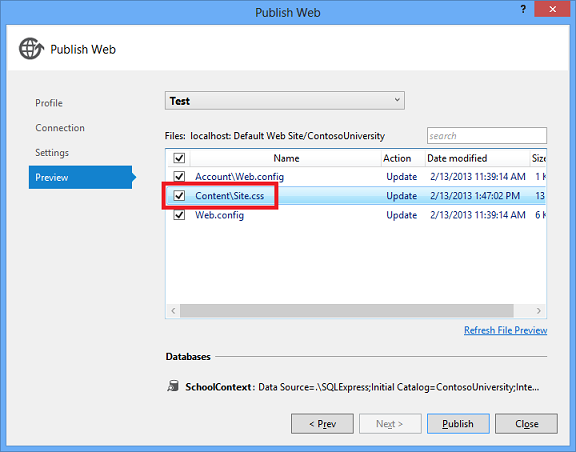Click the help question mark icon
Image resolution: width=576 pixels, height=452 pixels.
pyautogui.click(x=523, y=9)
